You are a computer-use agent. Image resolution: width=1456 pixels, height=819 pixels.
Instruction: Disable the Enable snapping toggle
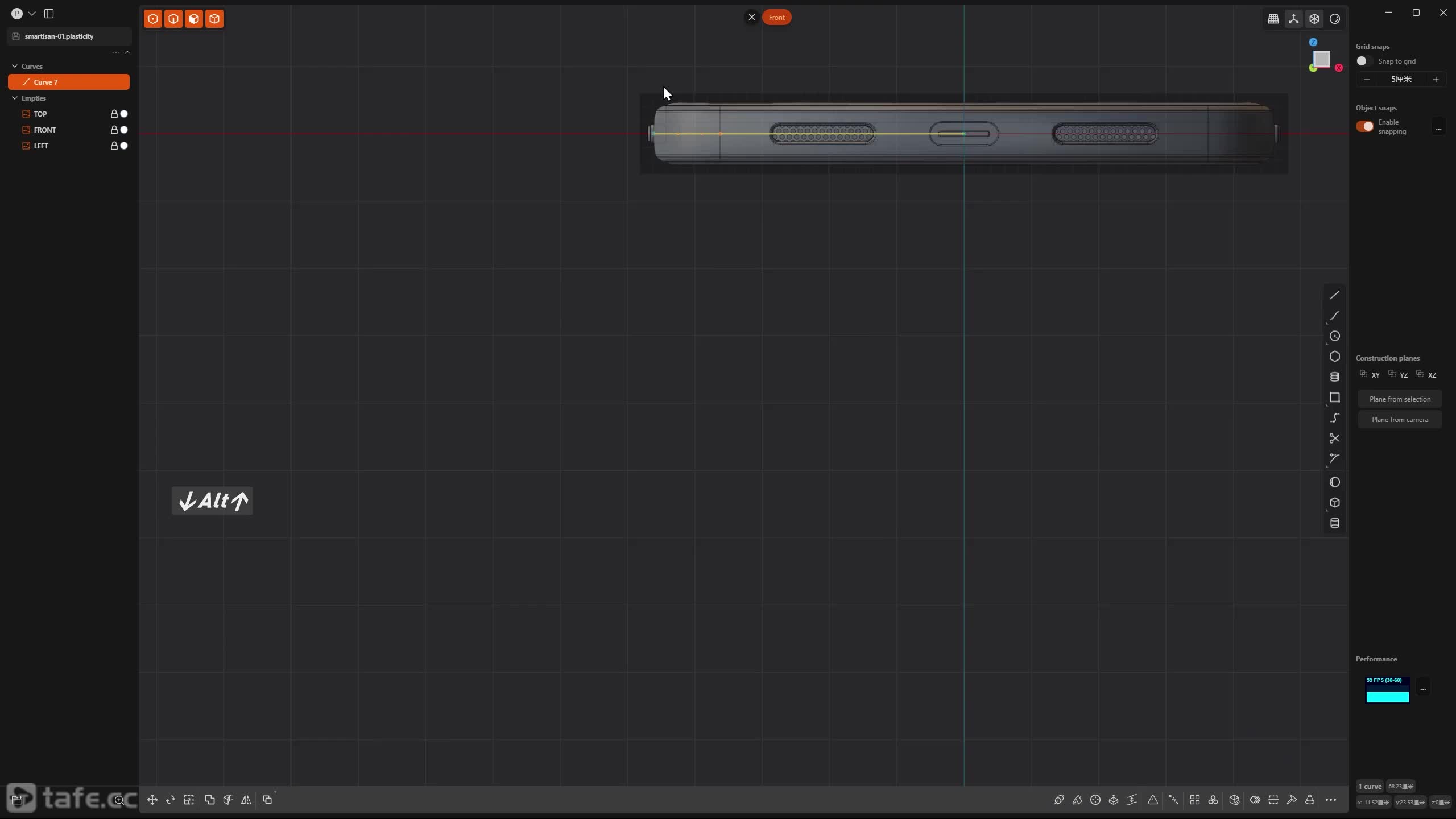coord(1364,126)
